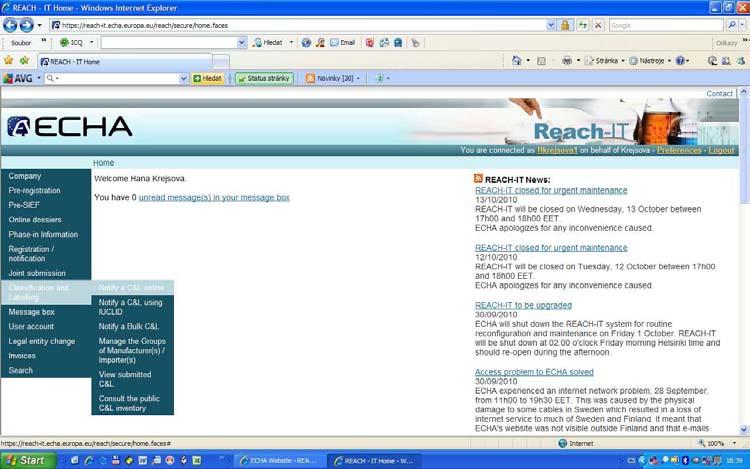
Task: Click into the Google search field
Action: (666, 25)
